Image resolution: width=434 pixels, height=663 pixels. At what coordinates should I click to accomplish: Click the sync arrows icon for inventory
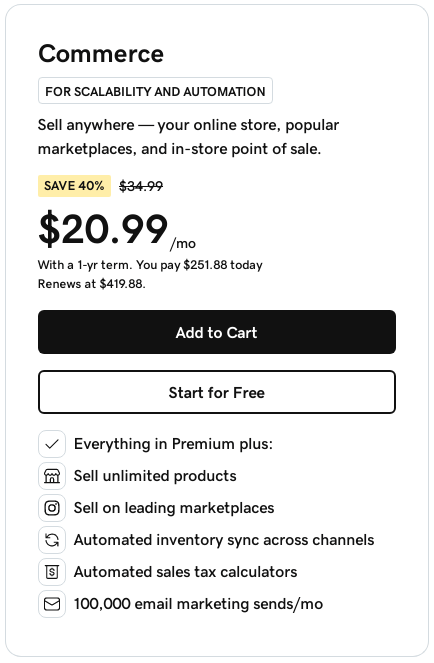[x=52, y=540]
